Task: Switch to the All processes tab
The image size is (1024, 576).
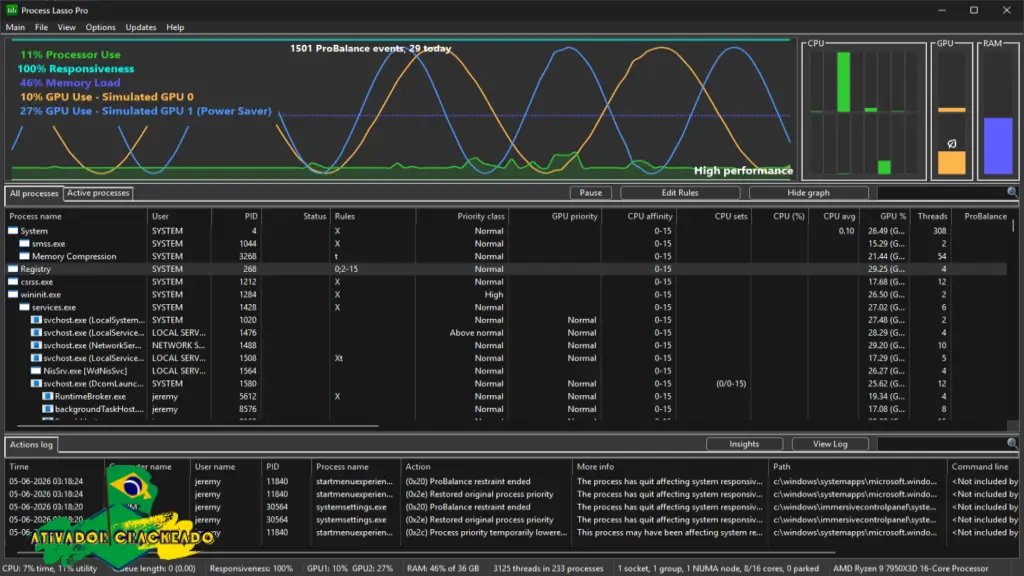Action: (x=34, y=193)
